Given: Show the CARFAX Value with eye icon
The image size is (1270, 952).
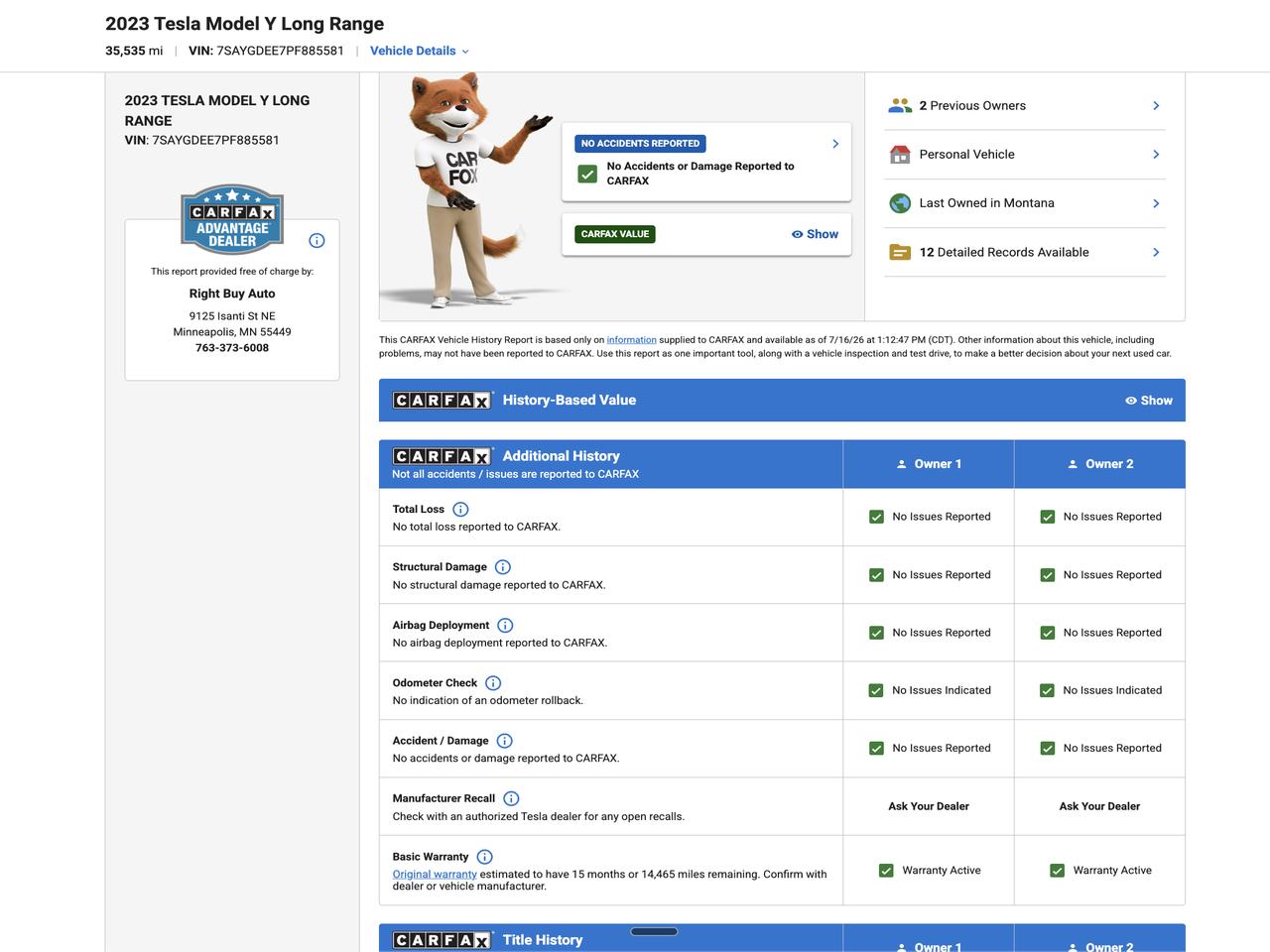Looking at the screenshot, I should (815, 234).
